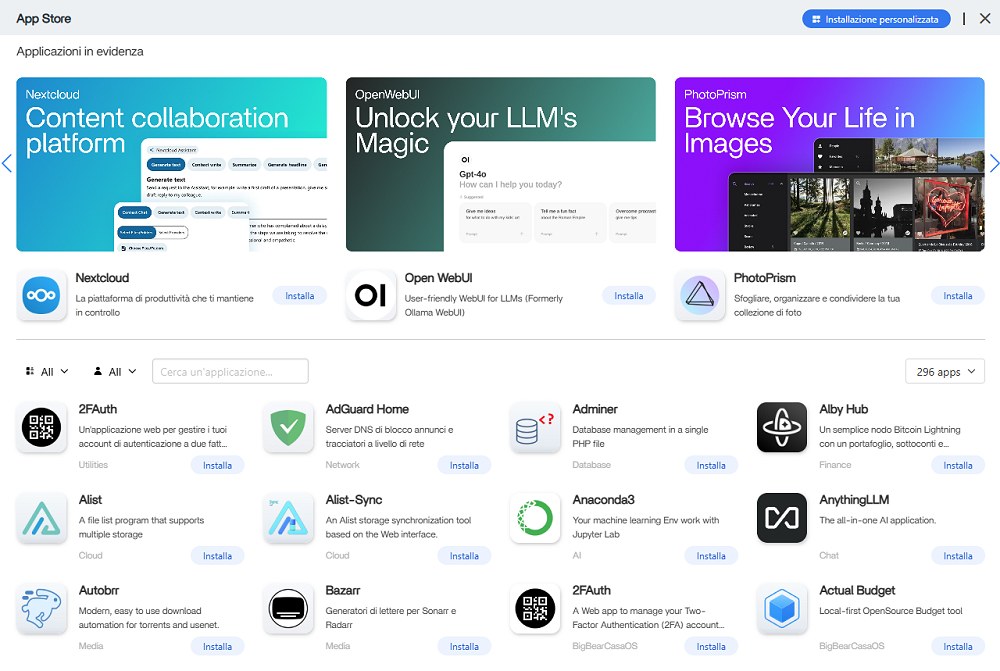Install Actual Budget
The width and height of the screenshot is (1000, 671).
point(958,647)
